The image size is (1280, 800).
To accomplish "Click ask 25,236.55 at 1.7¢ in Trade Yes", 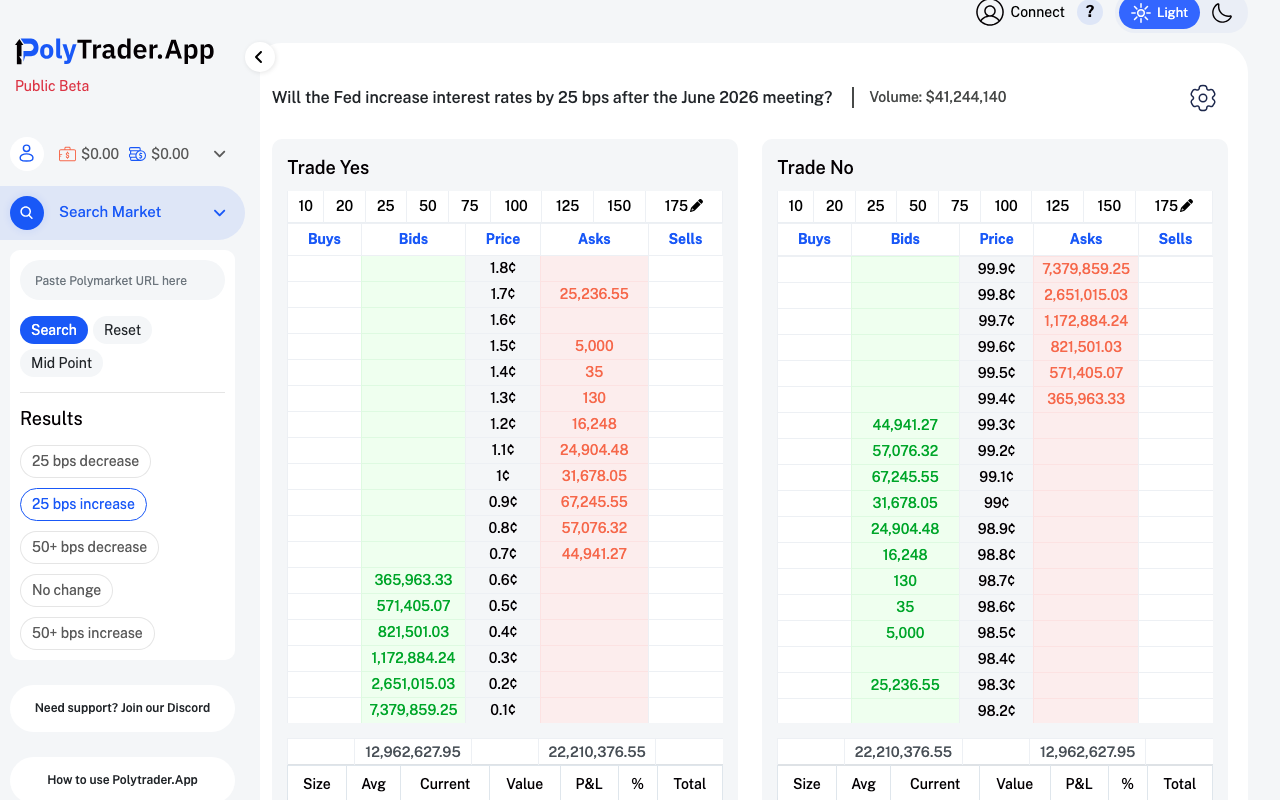I will coord(594,294).
